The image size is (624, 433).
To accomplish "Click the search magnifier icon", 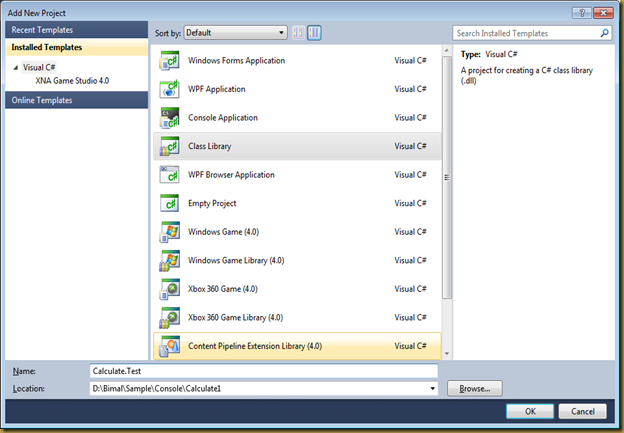I will pos(604,33).
